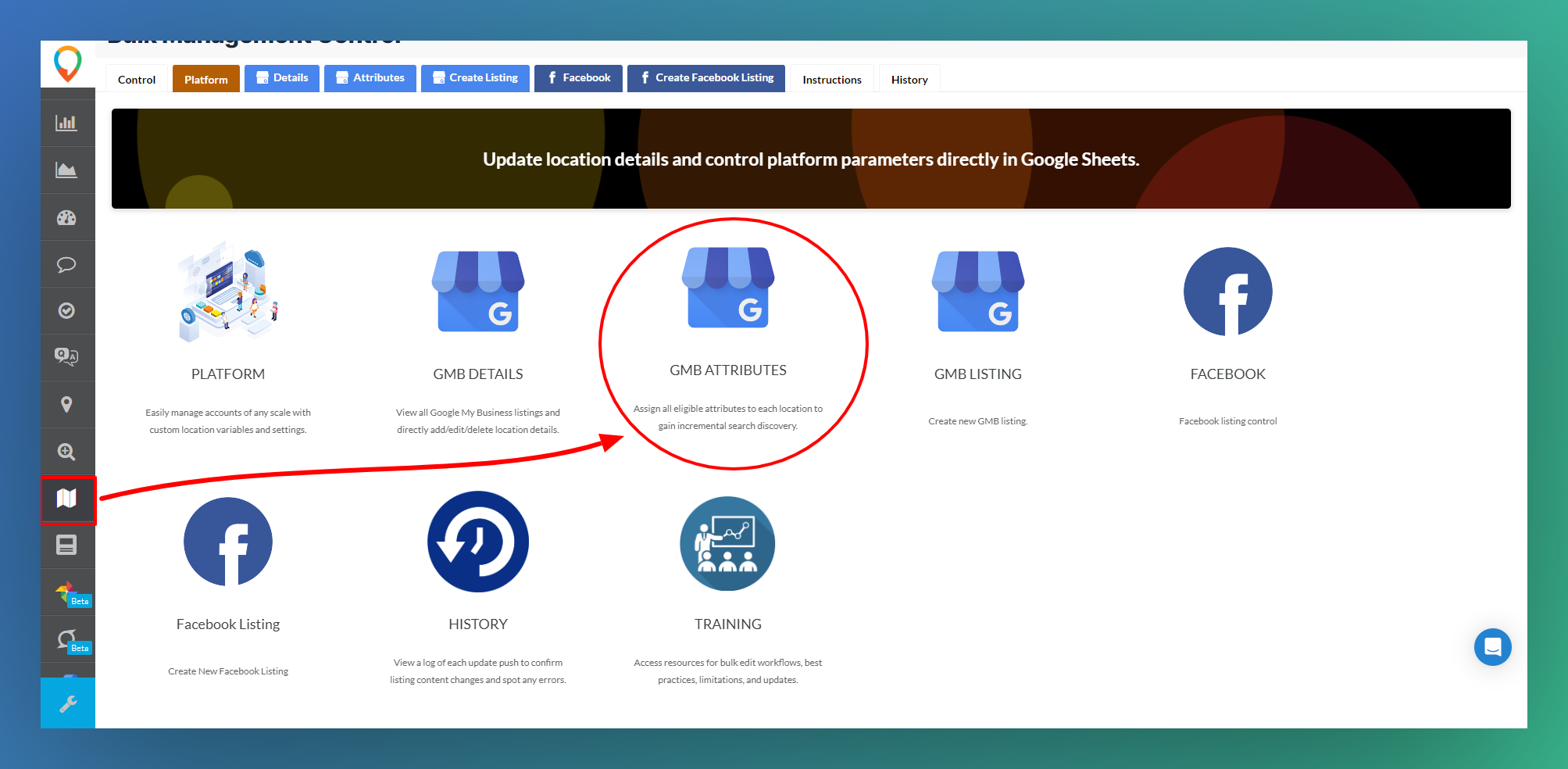
Task: Click the GMB ATTRIBUTES store icon
Action: tap(728, 287)
